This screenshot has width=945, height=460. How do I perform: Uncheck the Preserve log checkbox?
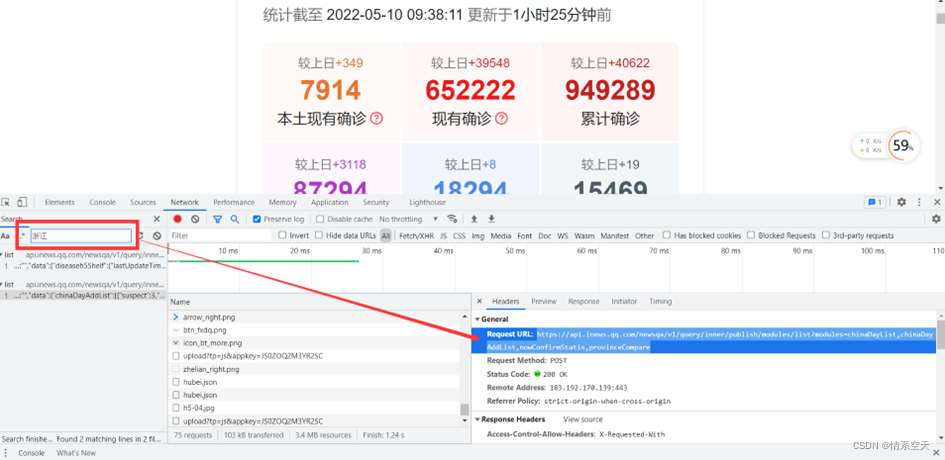(x=257, y=219)
